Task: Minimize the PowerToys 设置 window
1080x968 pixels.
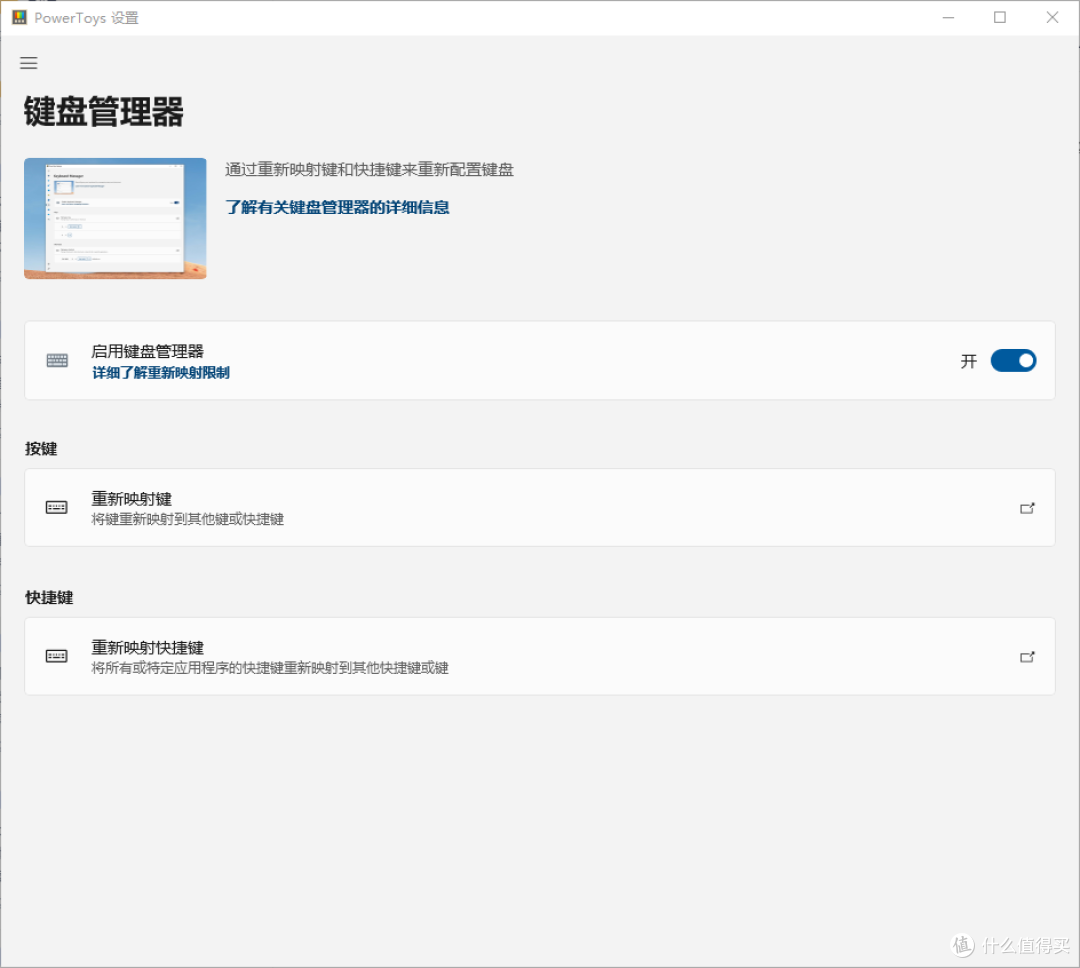Action: pos(948,17)
